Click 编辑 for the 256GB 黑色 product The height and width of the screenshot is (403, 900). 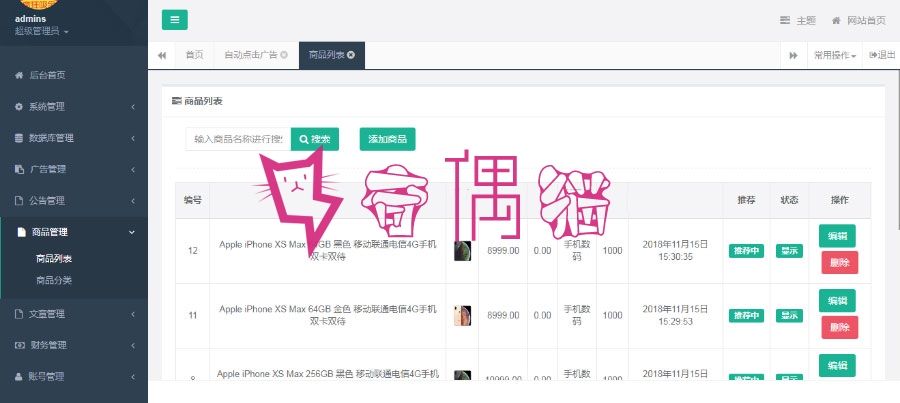coord(837,366)
